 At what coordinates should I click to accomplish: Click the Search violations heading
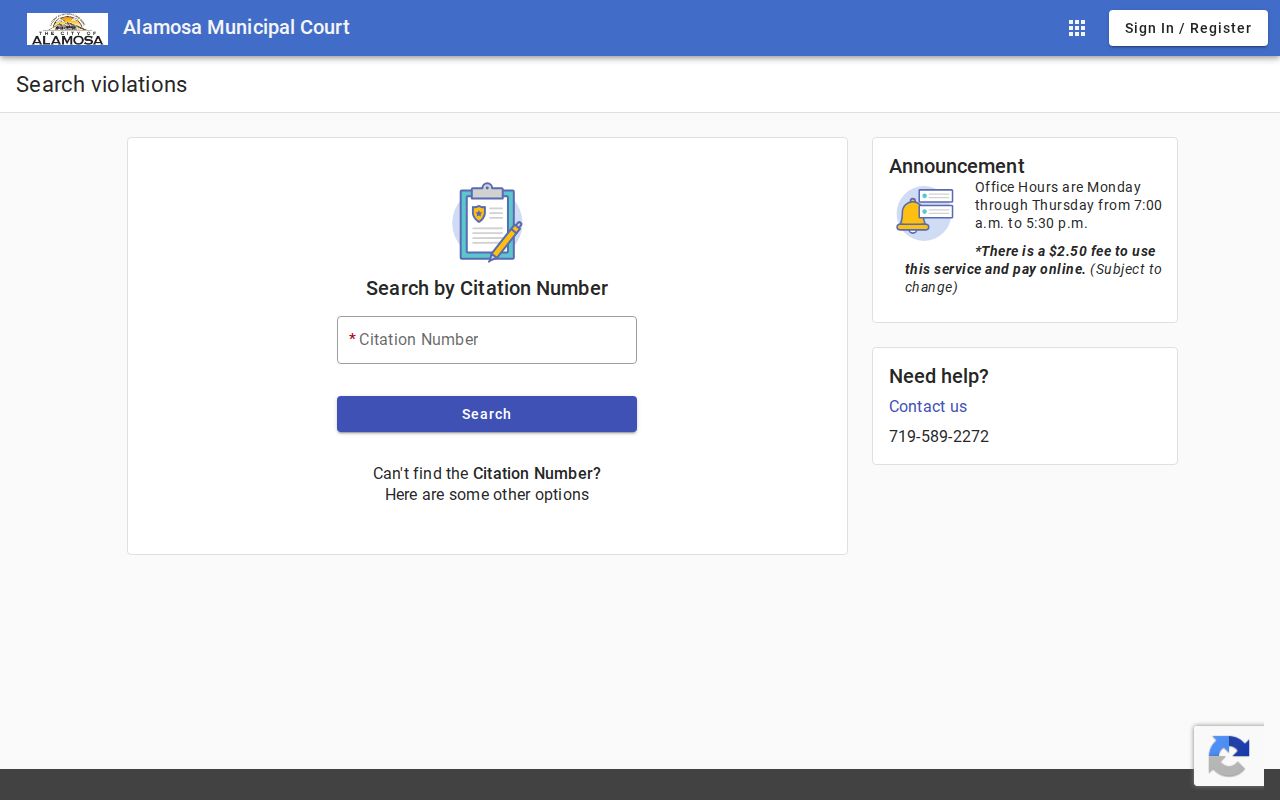pyautogui.click(x=102, y=84)
